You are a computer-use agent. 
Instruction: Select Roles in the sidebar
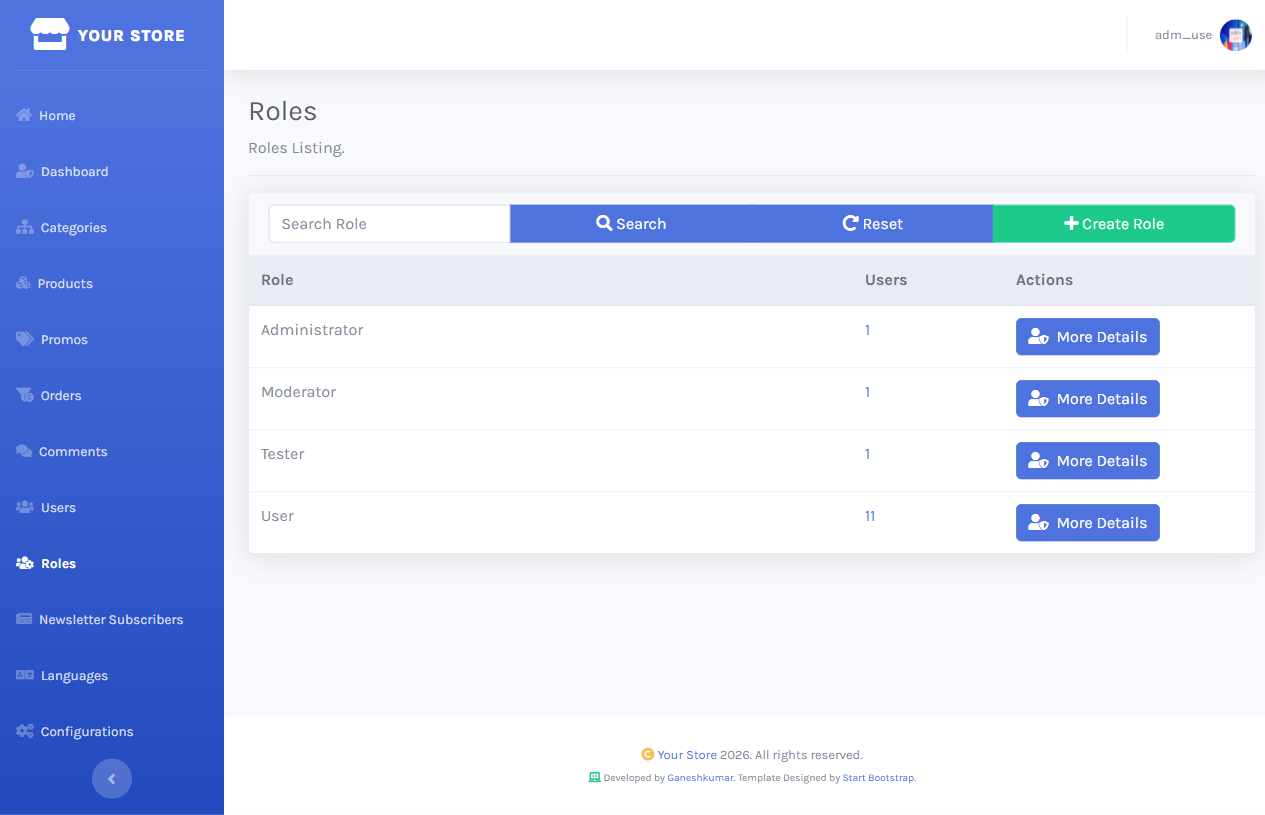point(112,563)
